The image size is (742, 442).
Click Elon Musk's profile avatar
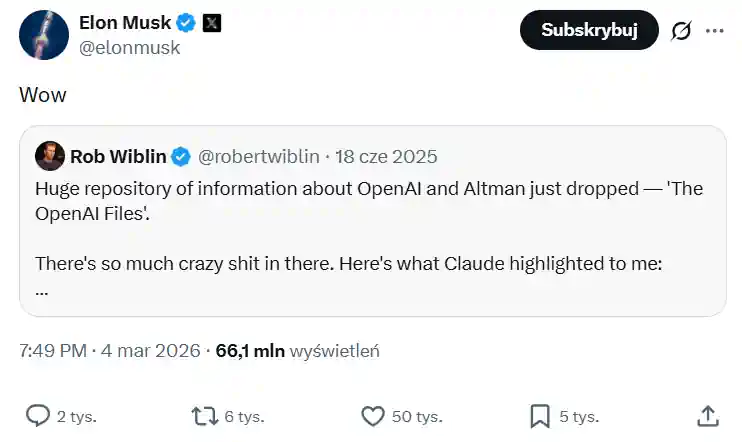pos(44,35)
